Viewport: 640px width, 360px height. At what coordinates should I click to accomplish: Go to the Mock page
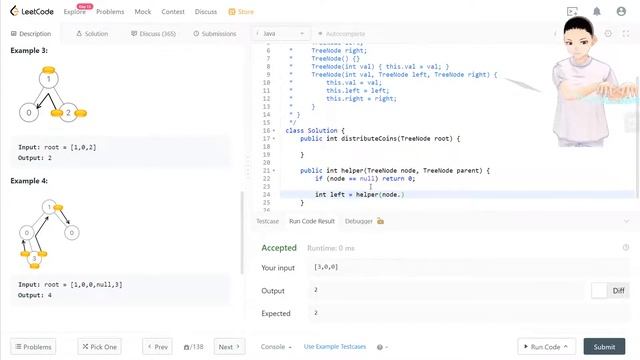coord(143,12)
